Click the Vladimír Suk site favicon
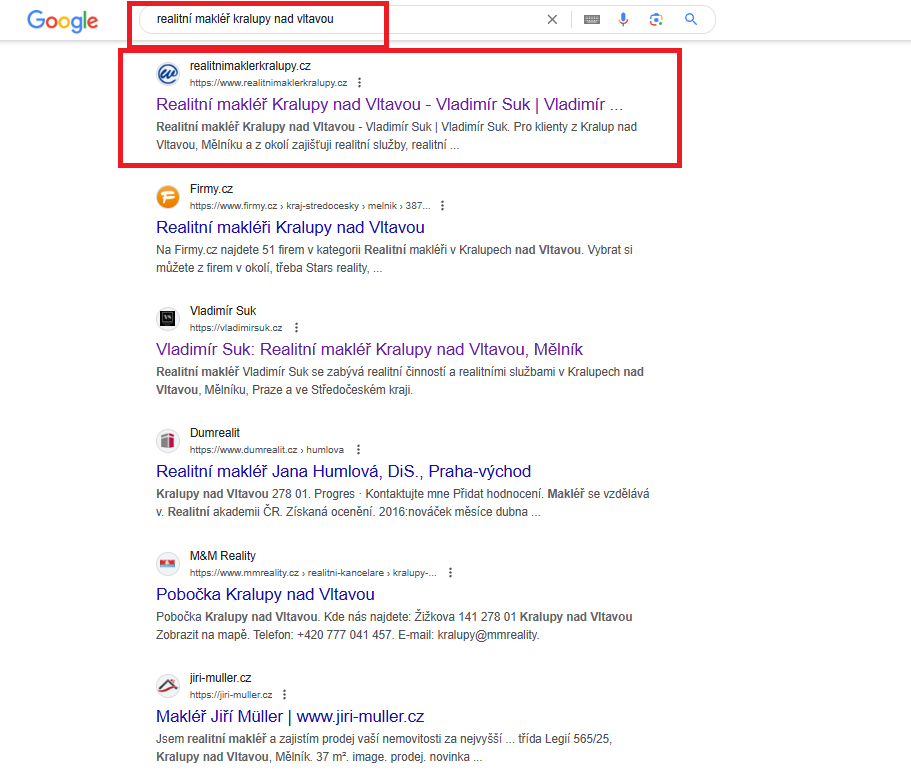The image size is (911, 783). (168, 318)
